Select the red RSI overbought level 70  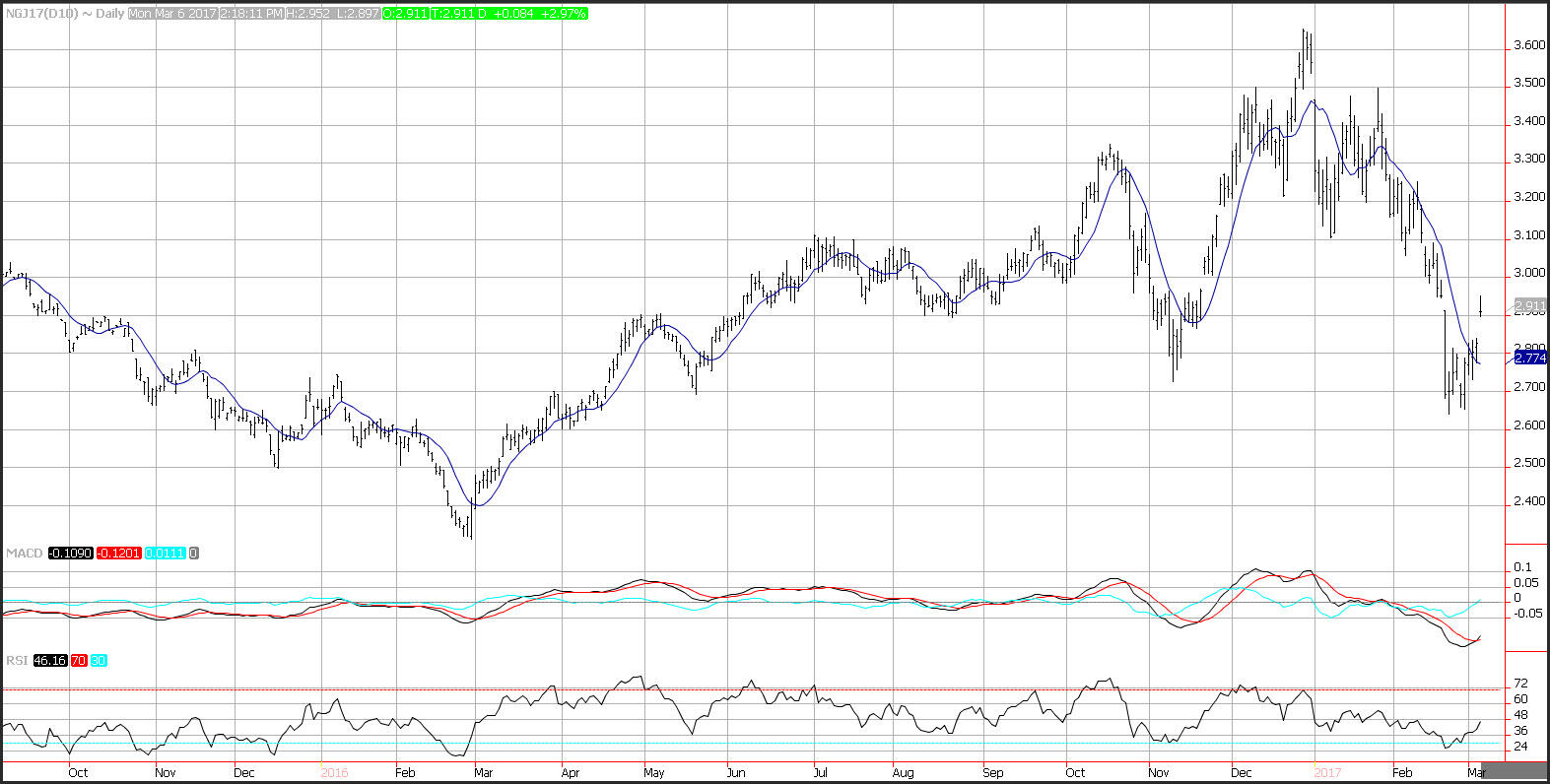tap(78, 660)
